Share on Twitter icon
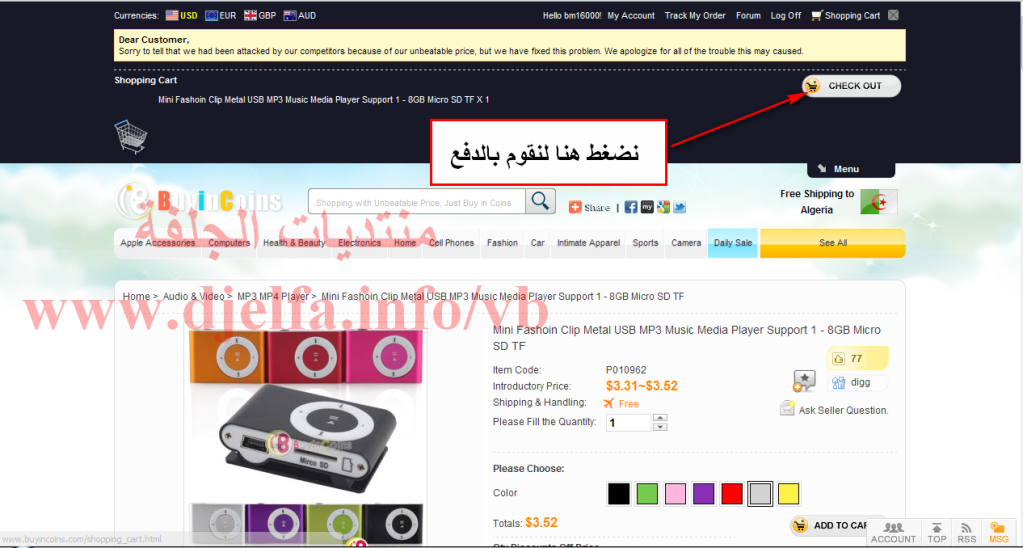This screenshot has height=548, width=1023. [x=679, y=207]
